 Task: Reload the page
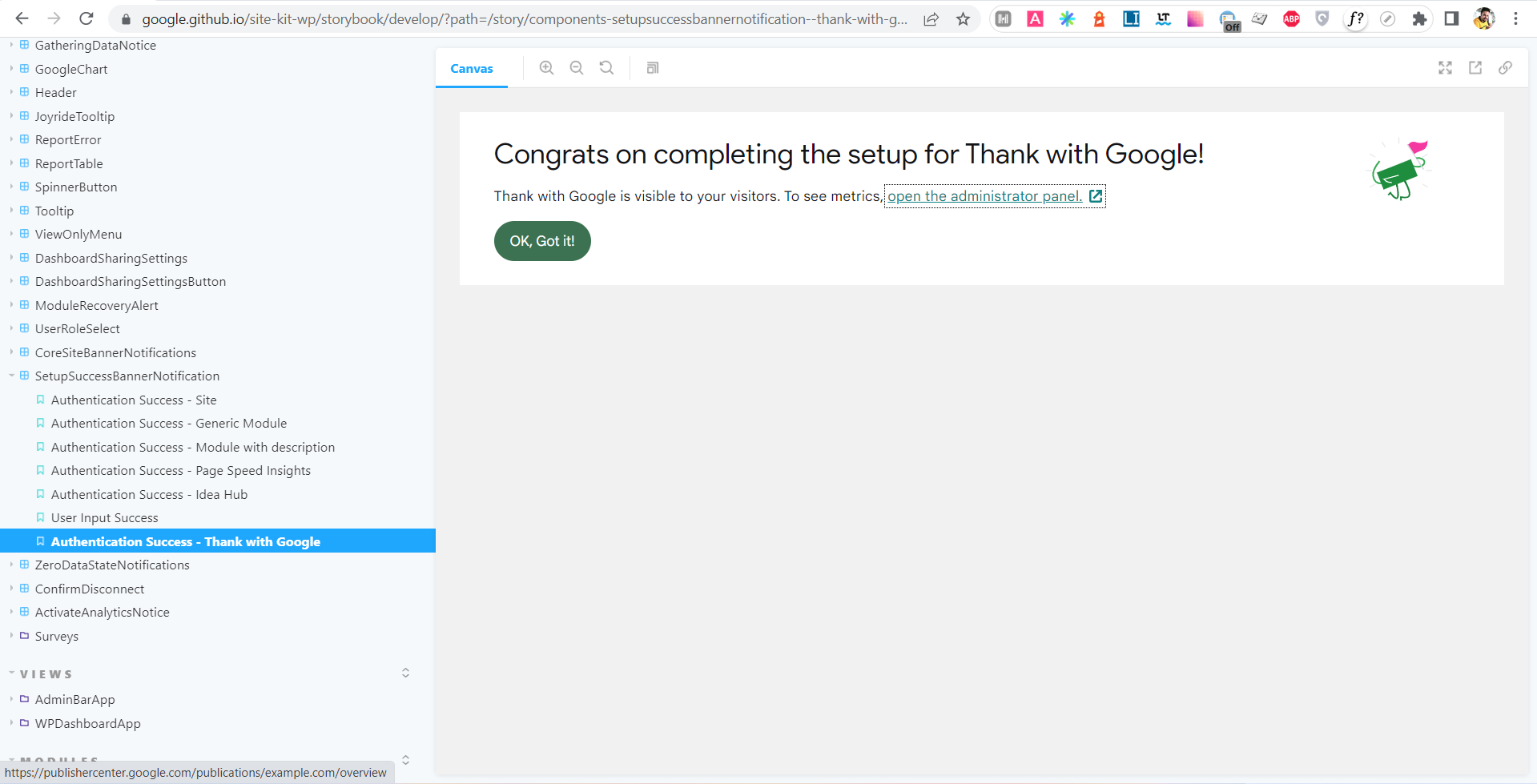[87, 18]
